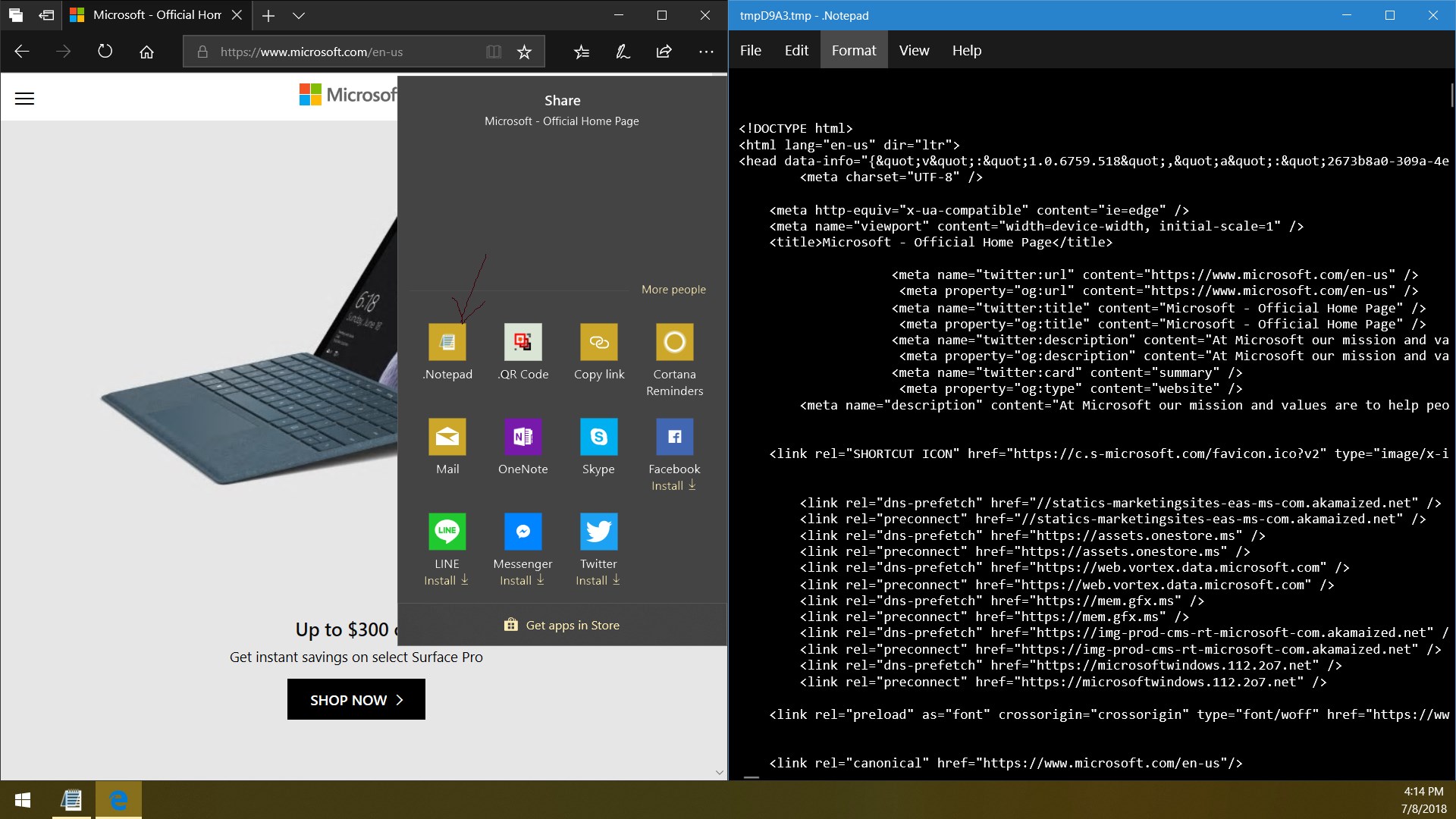Viewport: 1456px width, 819px height.
Task: Select the QR Code share target
Action: coord(523,343)
